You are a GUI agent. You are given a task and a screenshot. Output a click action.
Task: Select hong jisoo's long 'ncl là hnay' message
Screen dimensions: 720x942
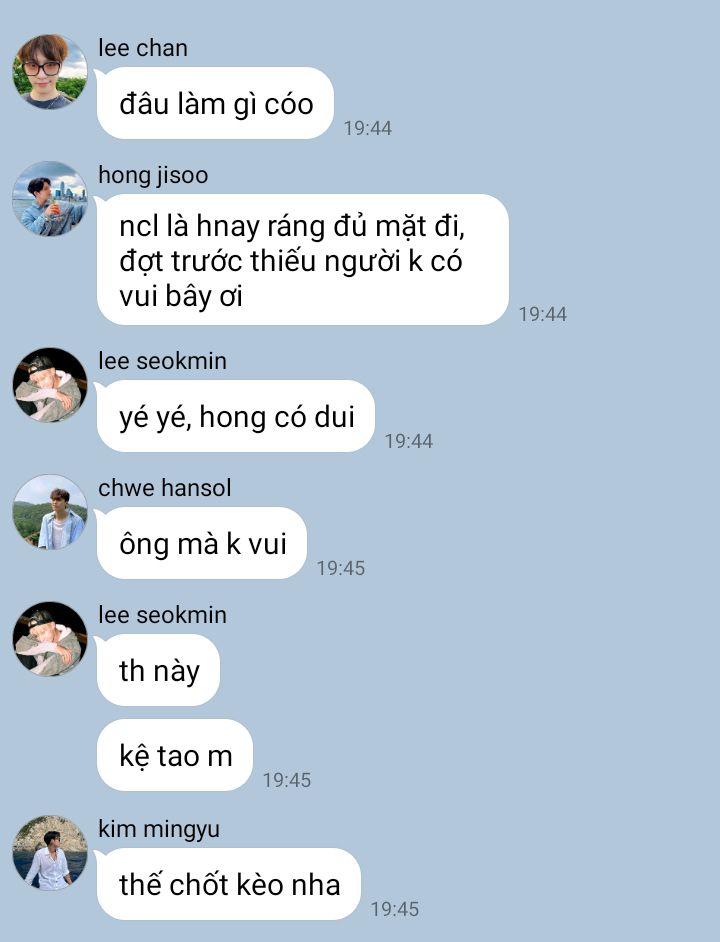click(303, 260)
